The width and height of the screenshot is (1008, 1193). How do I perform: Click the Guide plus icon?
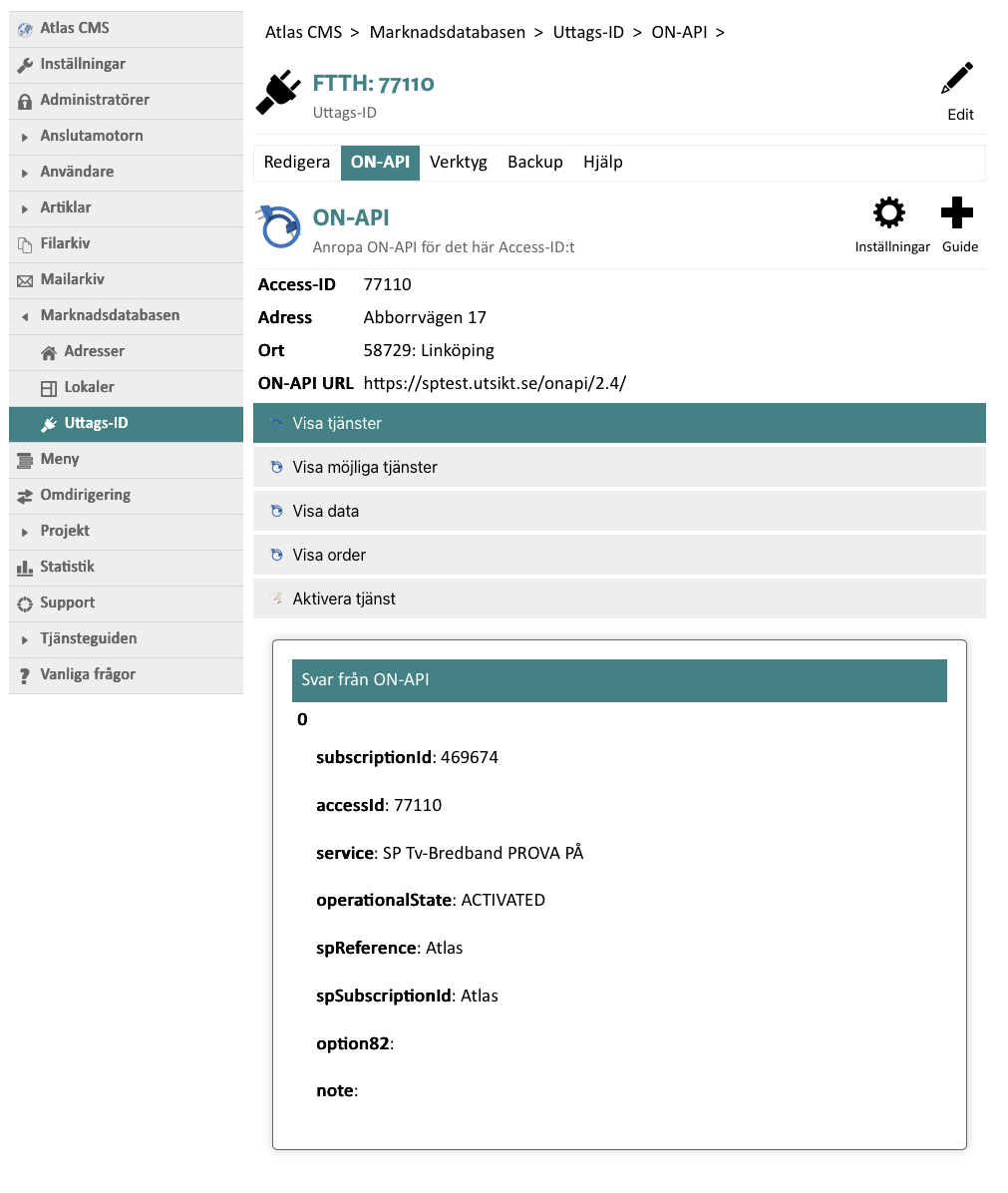pos(957,213)
